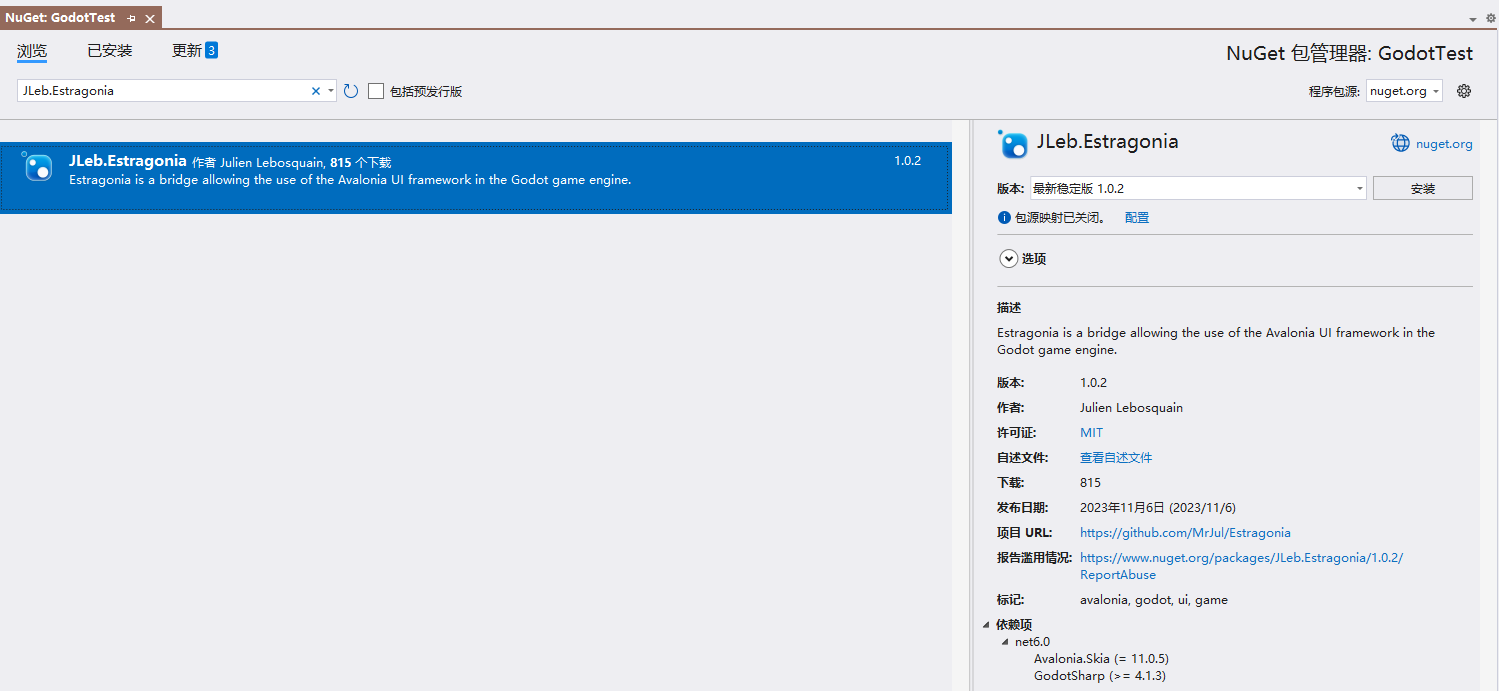
Task: Open the 查看自述文件 readme link
Action: click(x=1116, y=458)
